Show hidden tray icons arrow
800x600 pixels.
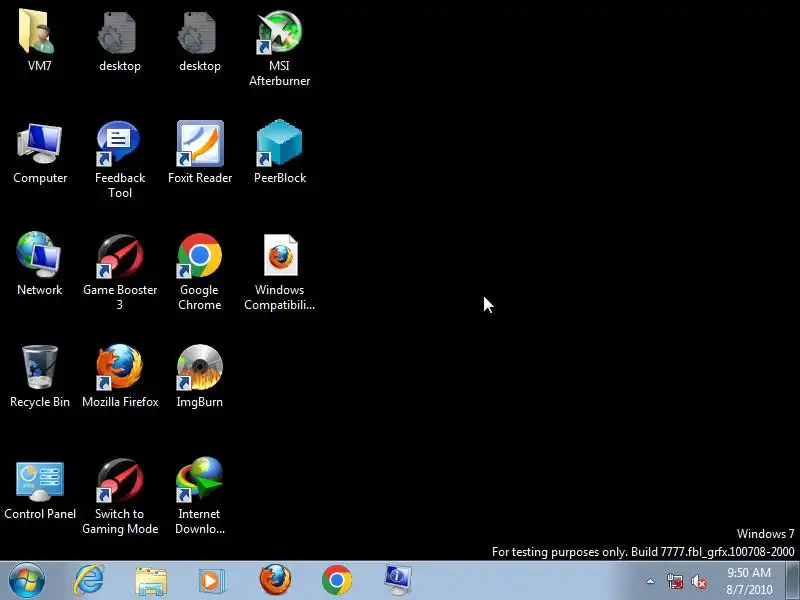pos(651,581)
